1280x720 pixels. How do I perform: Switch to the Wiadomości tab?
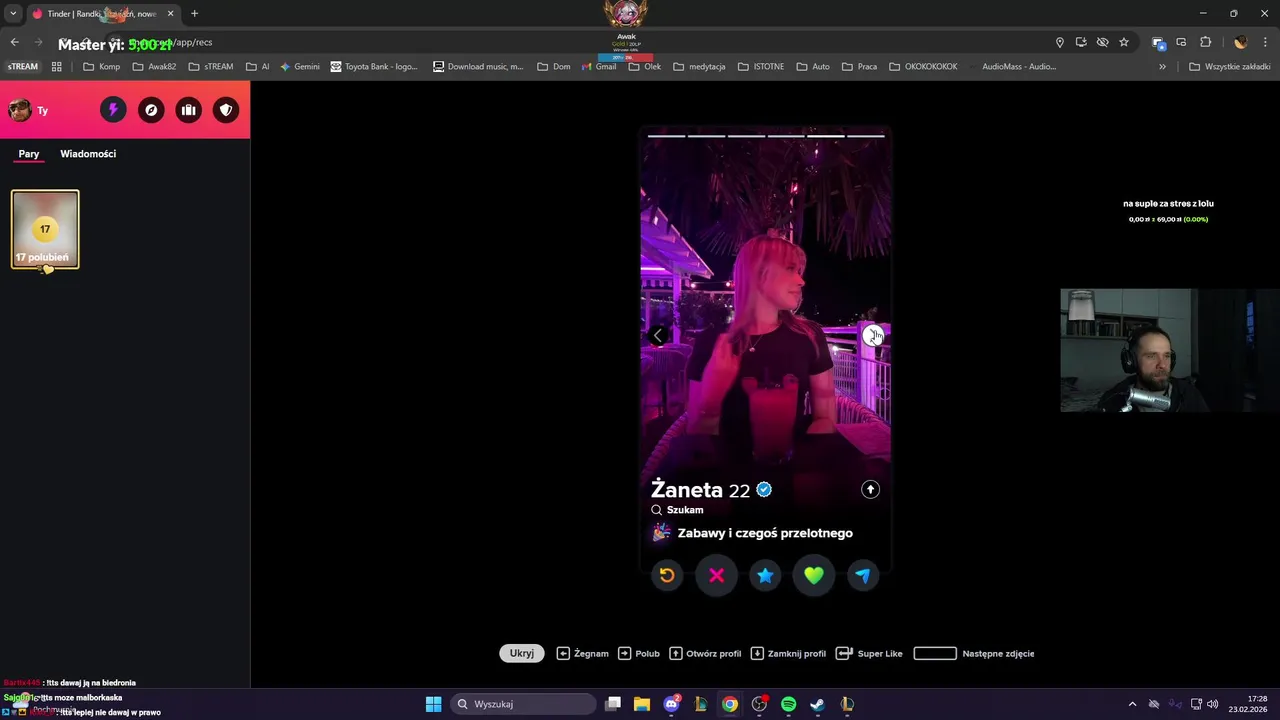(x=88, y=154)
